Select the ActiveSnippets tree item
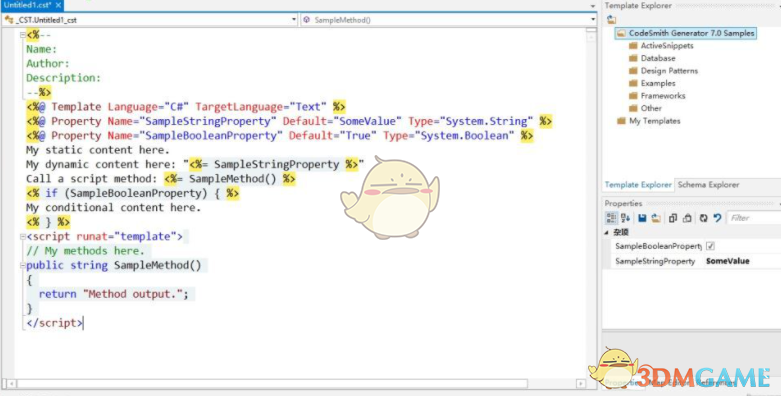781x396 pixels. click(667, 45)
